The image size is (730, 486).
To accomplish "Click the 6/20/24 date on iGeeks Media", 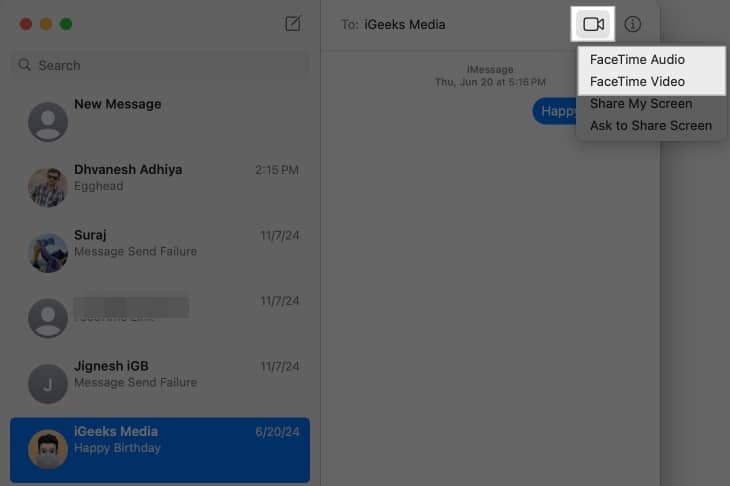I will tap(277, 432).
